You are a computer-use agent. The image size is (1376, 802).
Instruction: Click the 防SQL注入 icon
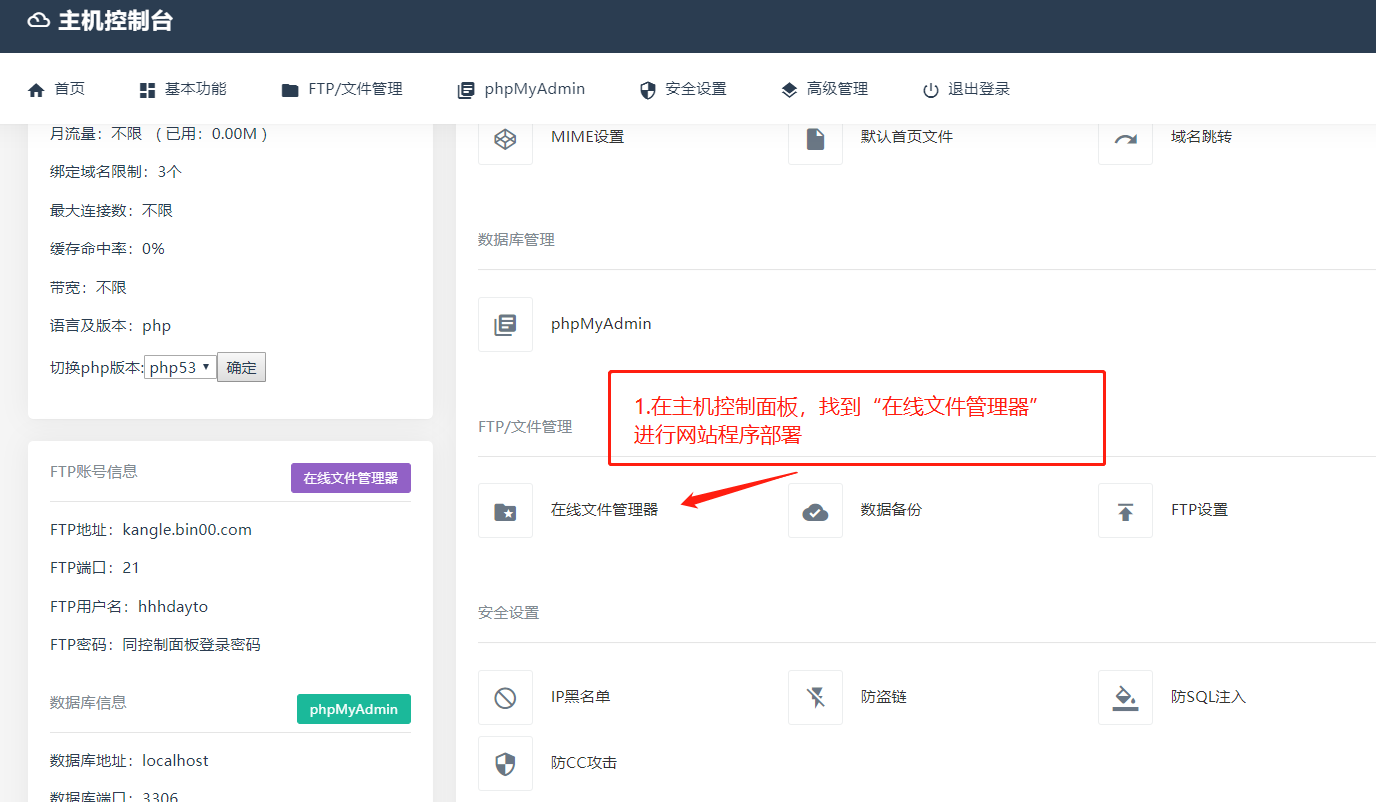coord(1125,697)
